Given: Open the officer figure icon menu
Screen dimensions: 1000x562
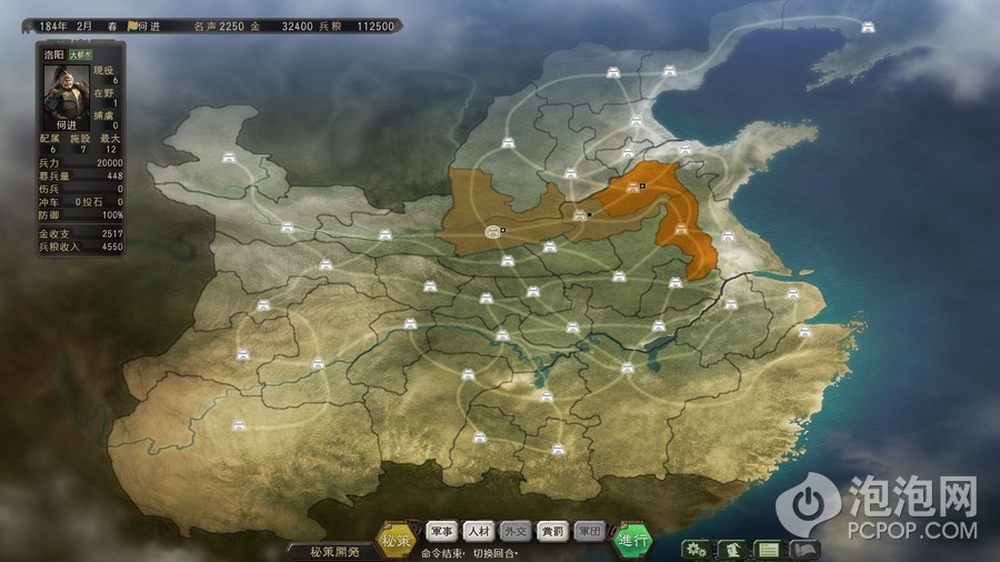Looking at the screenshot, I should click(732, 549).
